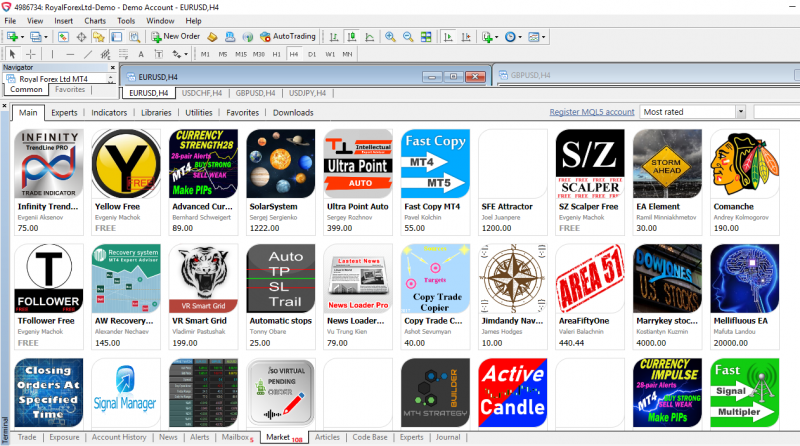Toggle the Data Window crosshair-circle icon
Viewport: 800px width, 446px height.
81,37
